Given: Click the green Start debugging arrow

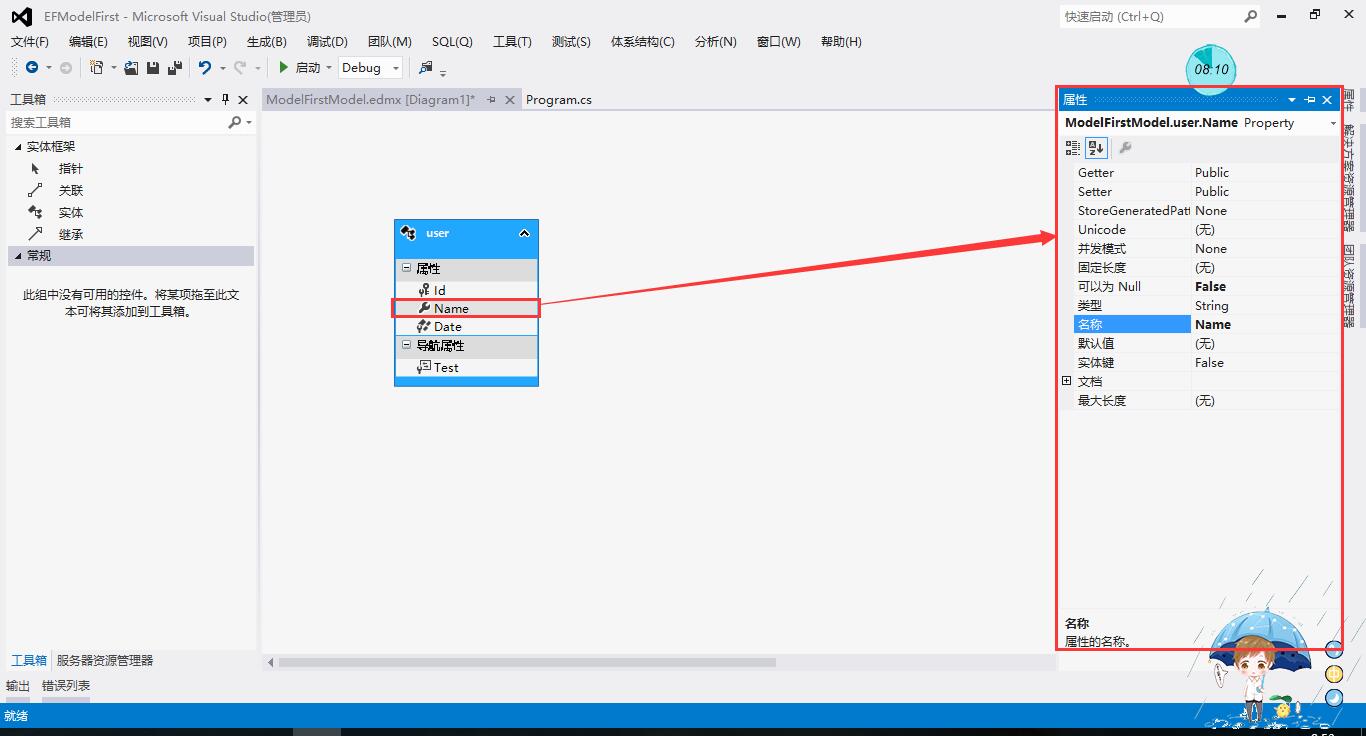Looking at the screenshot, I should [284, 67].
